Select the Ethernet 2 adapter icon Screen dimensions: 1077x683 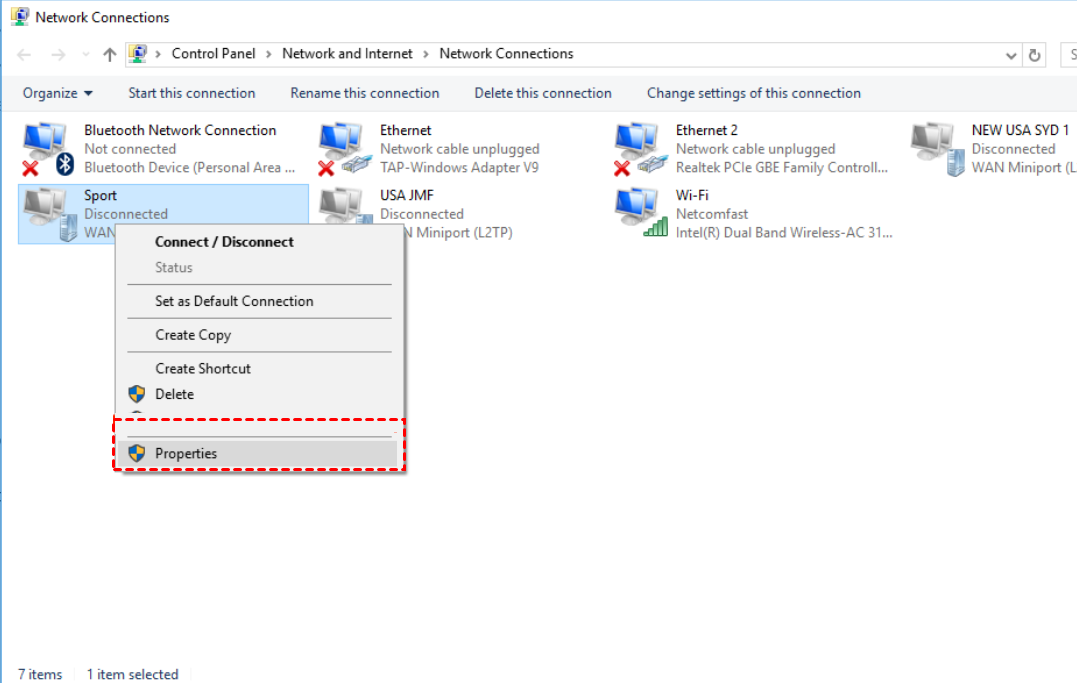640,148
